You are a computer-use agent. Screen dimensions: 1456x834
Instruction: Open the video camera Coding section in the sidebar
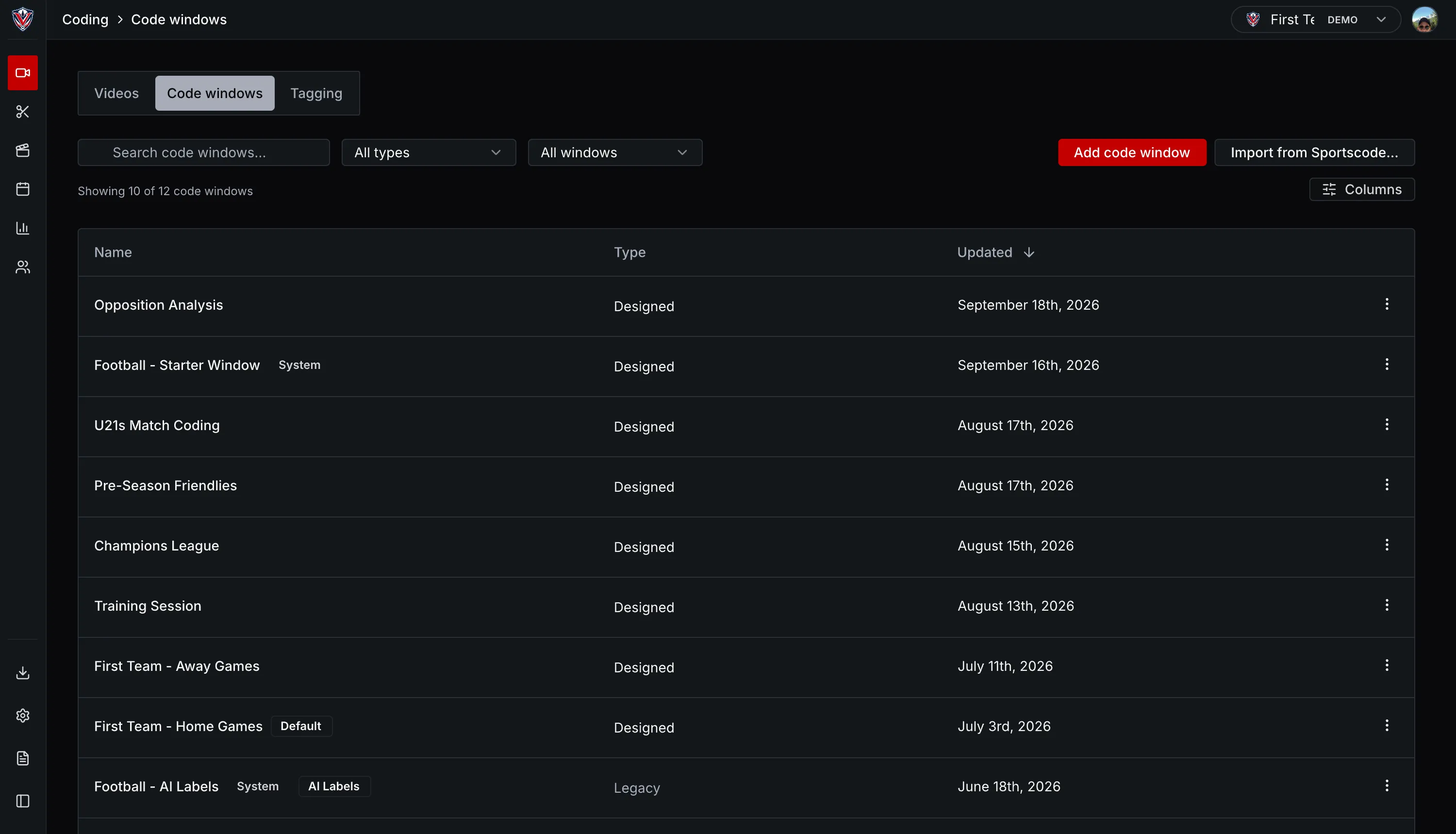(x=22, y=73)
